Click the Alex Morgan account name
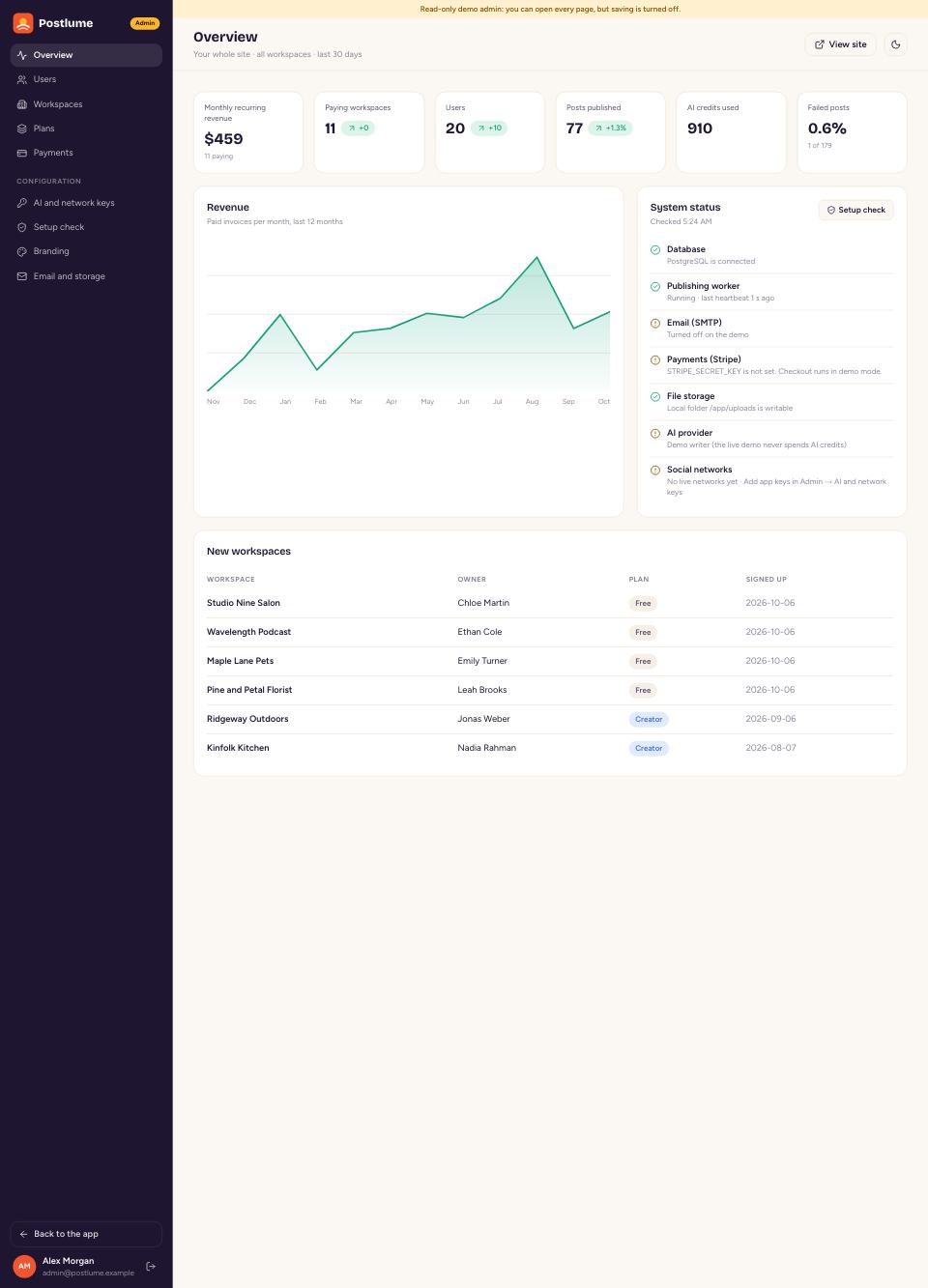 (x=68, y=1261)
